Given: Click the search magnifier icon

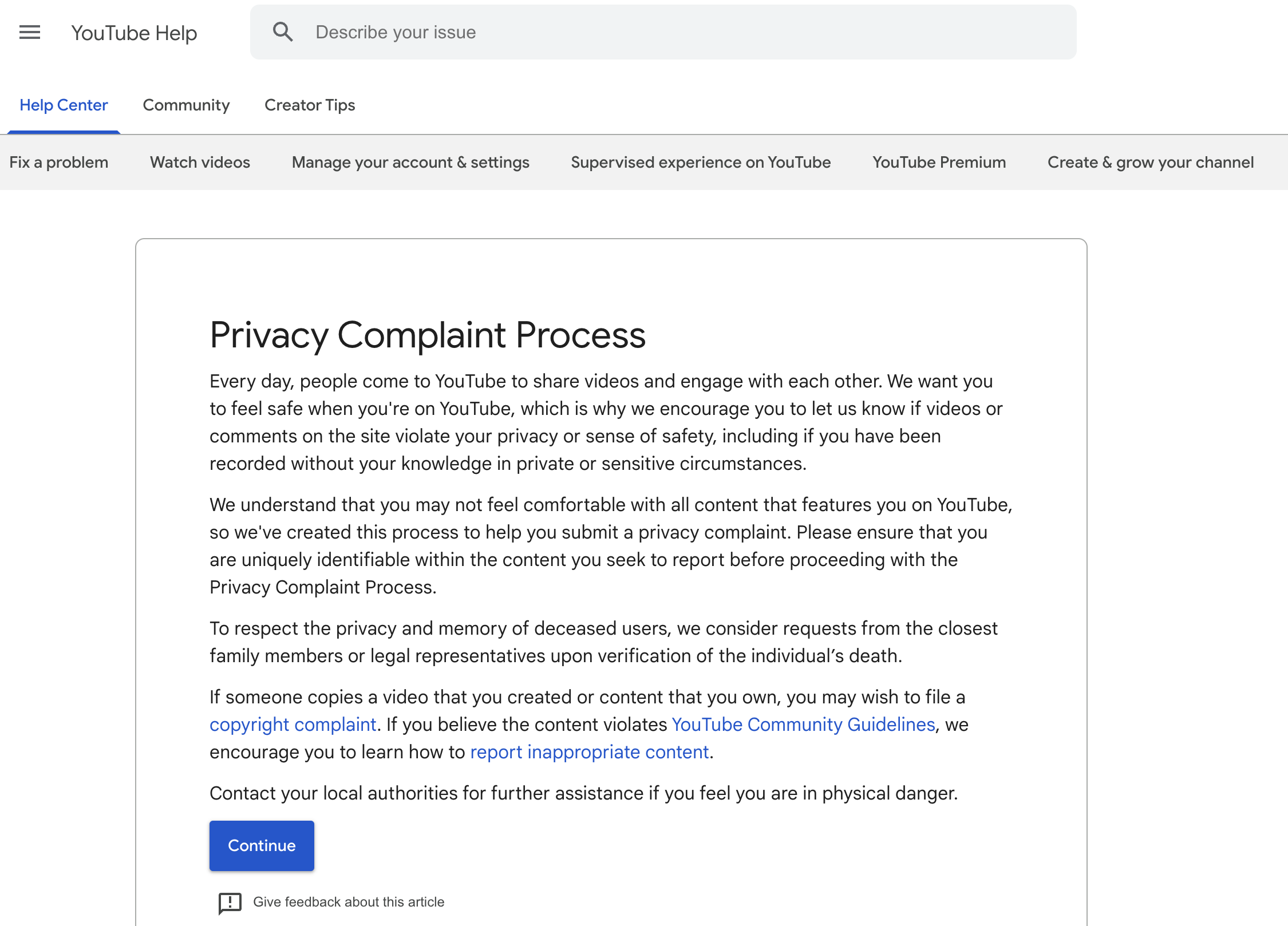Looking at the screenshot, I should point(283,32).
